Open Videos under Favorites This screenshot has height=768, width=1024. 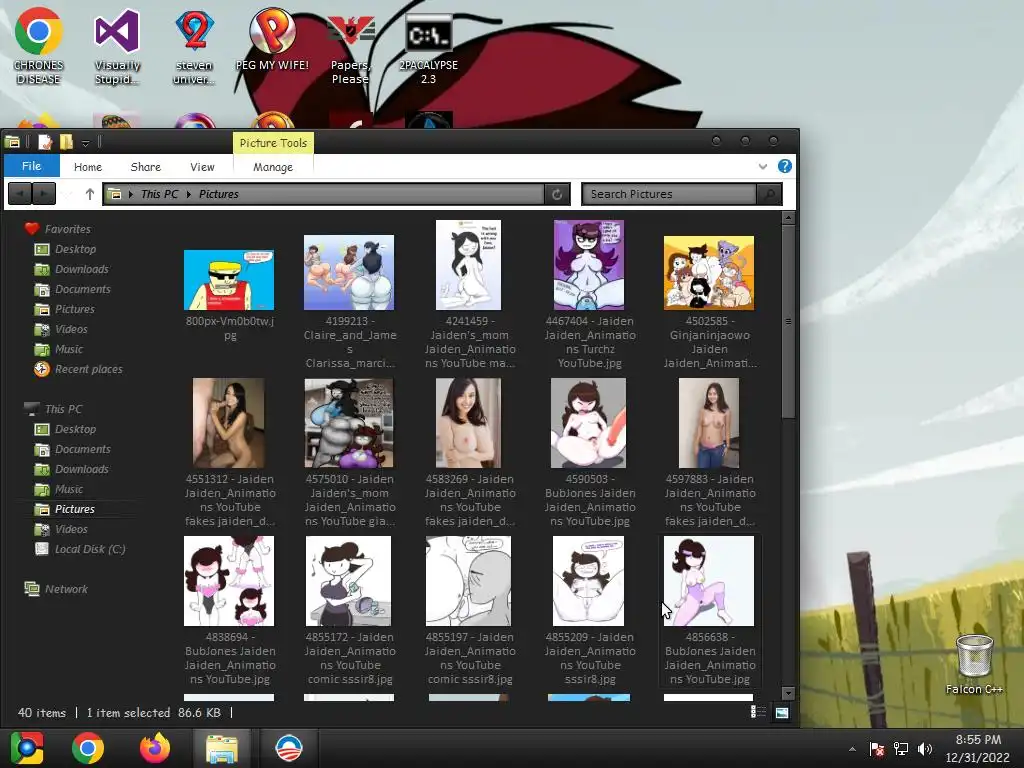71,329
